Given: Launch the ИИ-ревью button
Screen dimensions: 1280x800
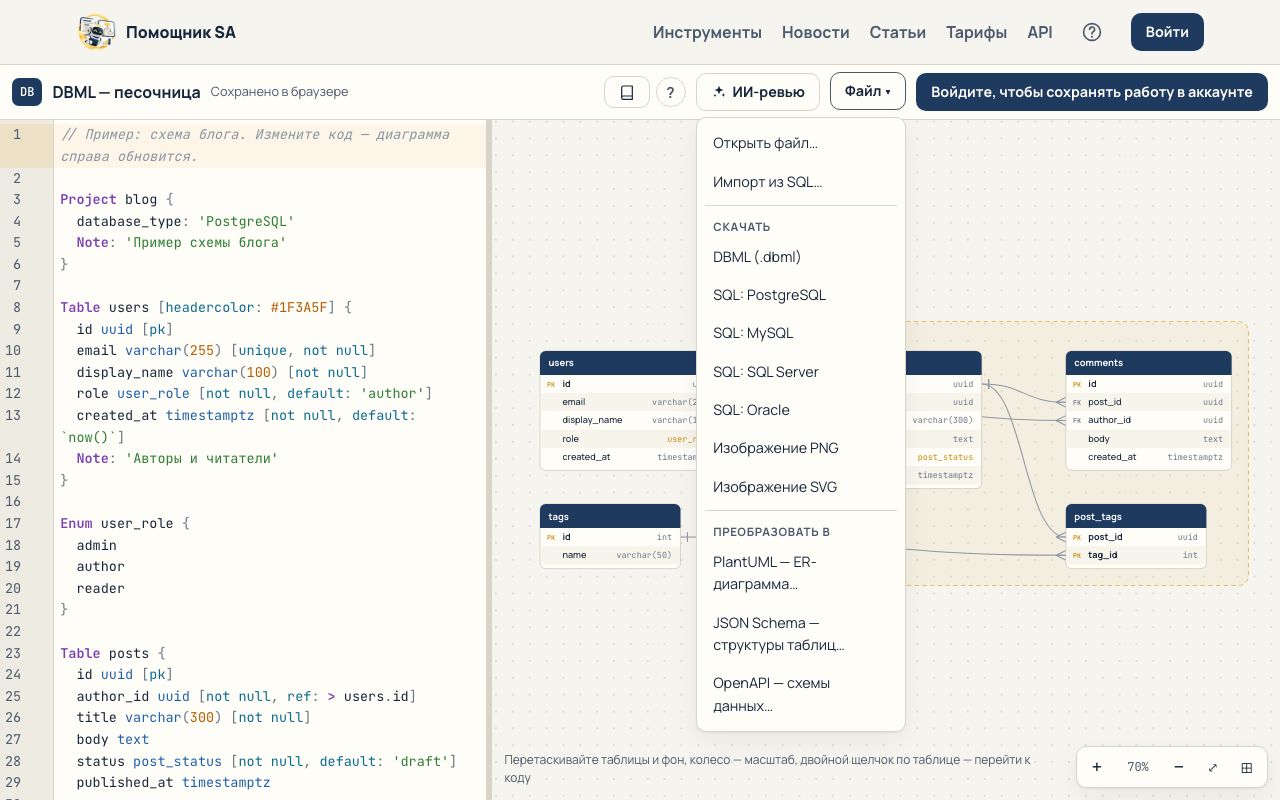Looking at the screenshot, I should [758, 92].
